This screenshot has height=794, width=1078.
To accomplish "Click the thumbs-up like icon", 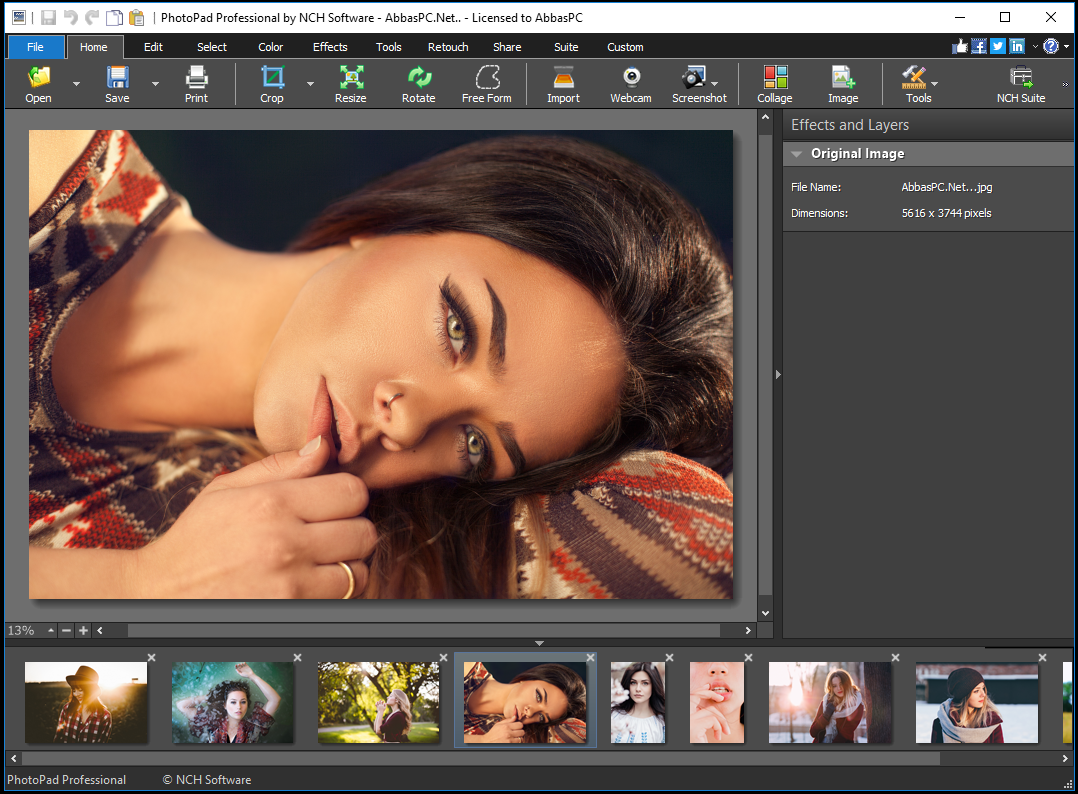I will [x=960, y=46].
